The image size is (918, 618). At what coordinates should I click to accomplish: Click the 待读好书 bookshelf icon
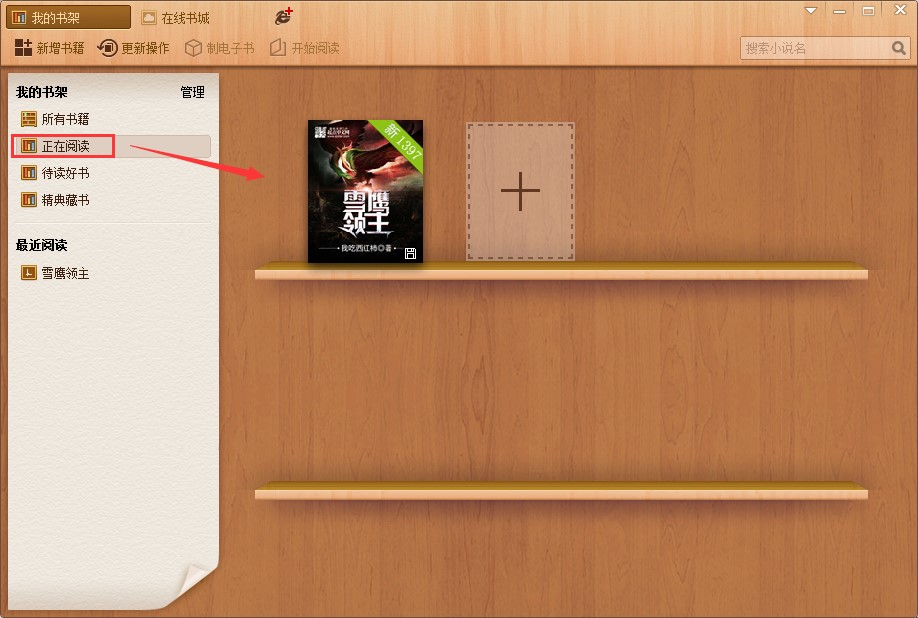(x=29, y=173)
